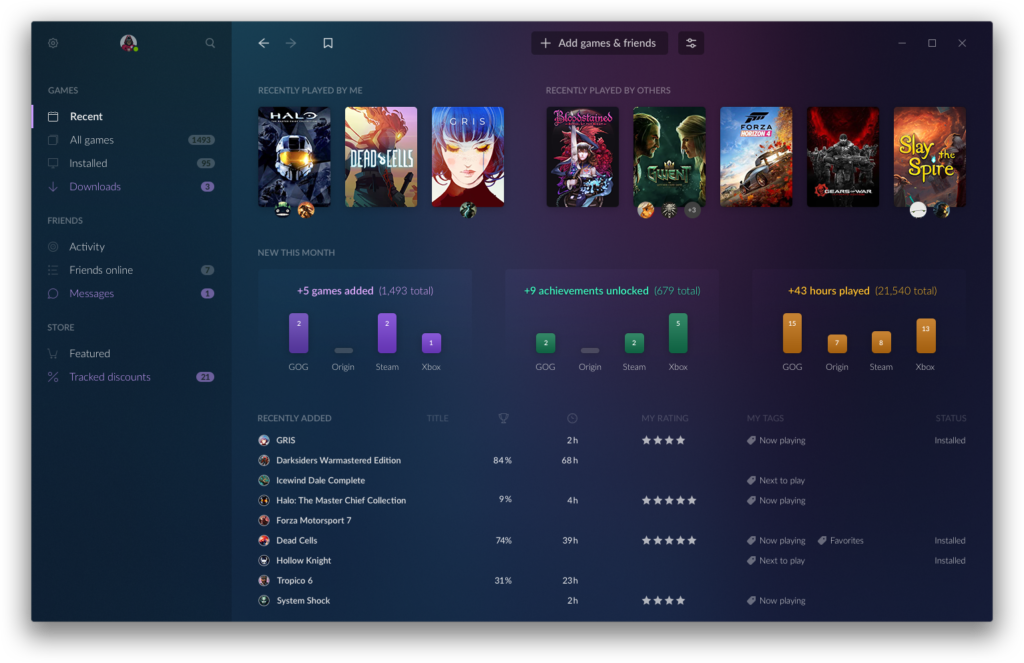Open the Installed games section

pyautogui.click(x=90, y=163)
